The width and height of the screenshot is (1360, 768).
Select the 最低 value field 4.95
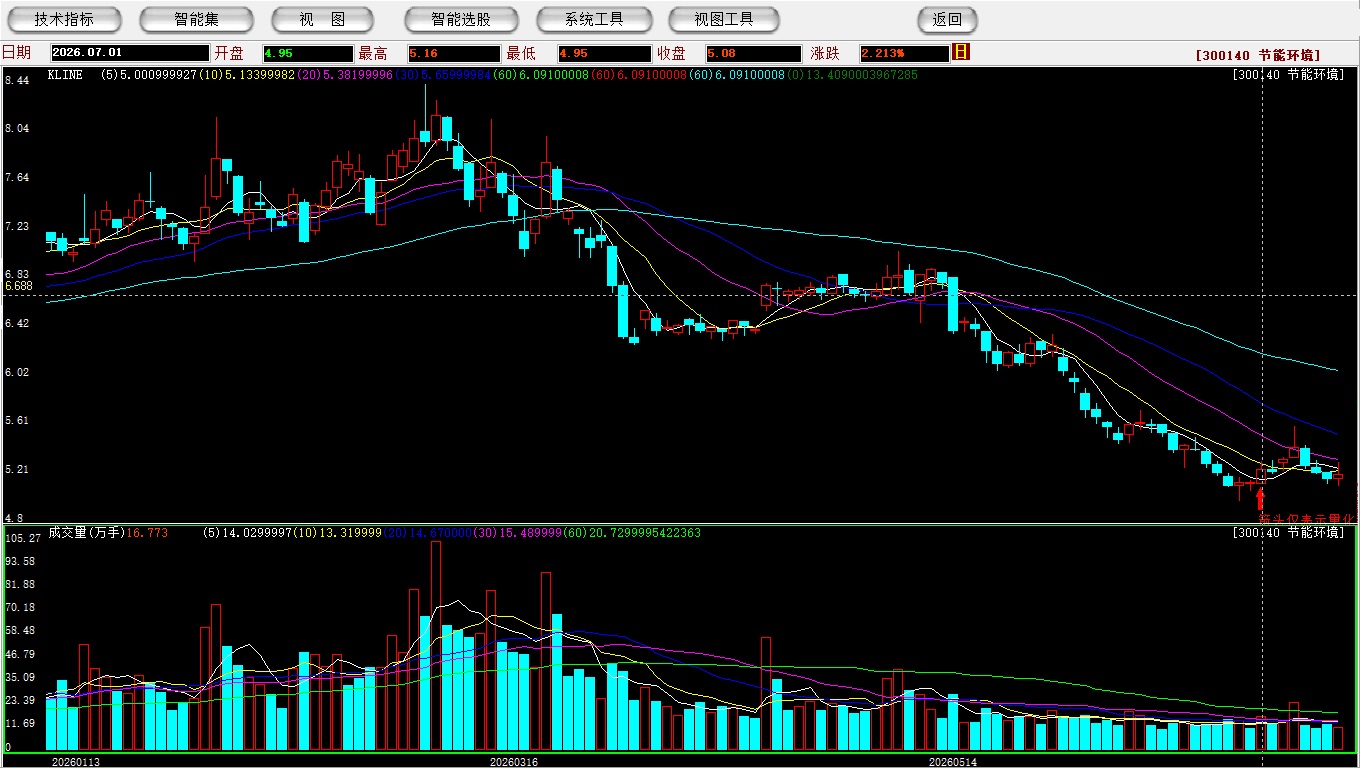tap(604, 53)
